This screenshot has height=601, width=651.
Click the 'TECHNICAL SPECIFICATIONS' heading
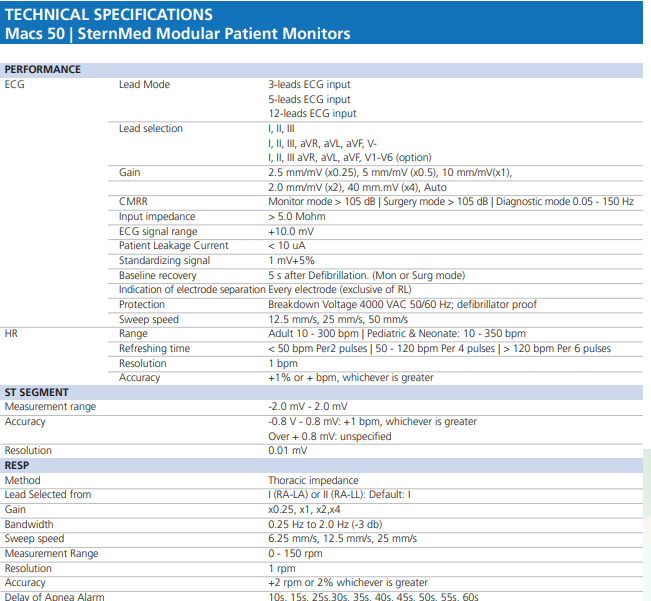[x=109, y=15]
